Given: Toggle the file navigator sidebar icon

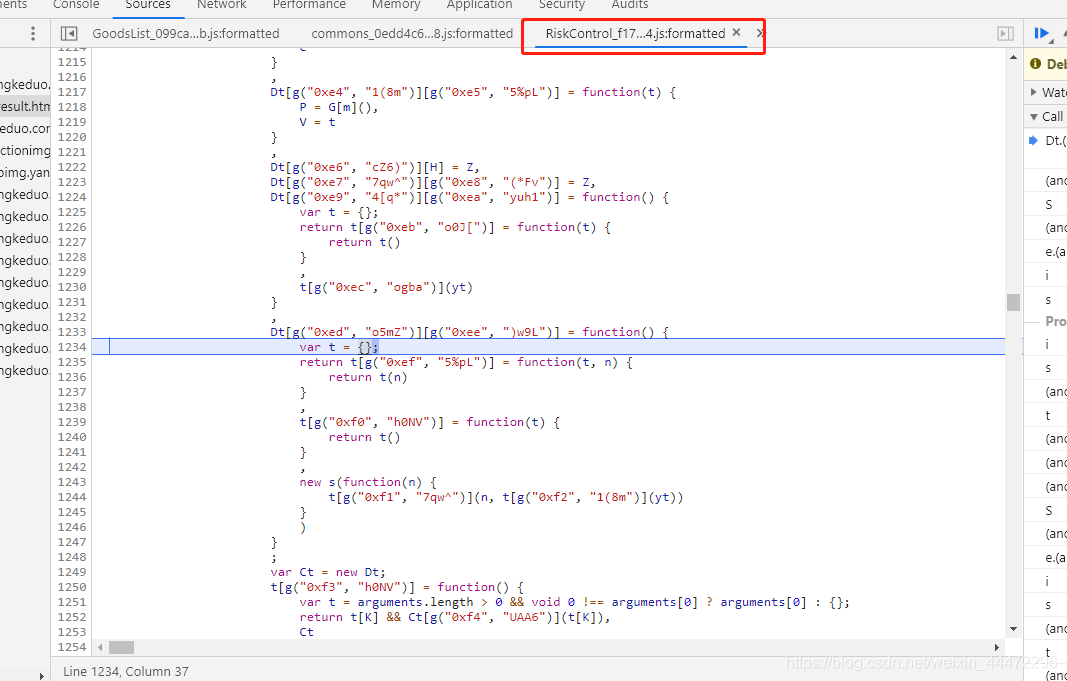Looking at the screenshot, I should [69, 33].
